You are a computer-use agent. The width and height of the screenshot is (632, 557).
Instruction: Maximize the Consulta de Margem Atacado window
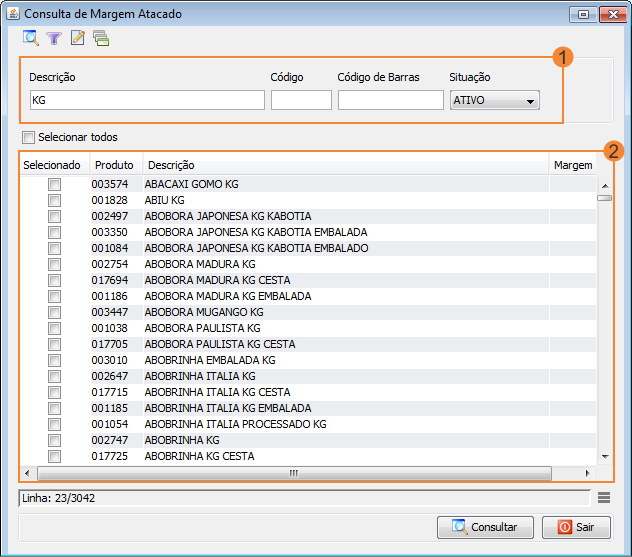pos(583,15)
